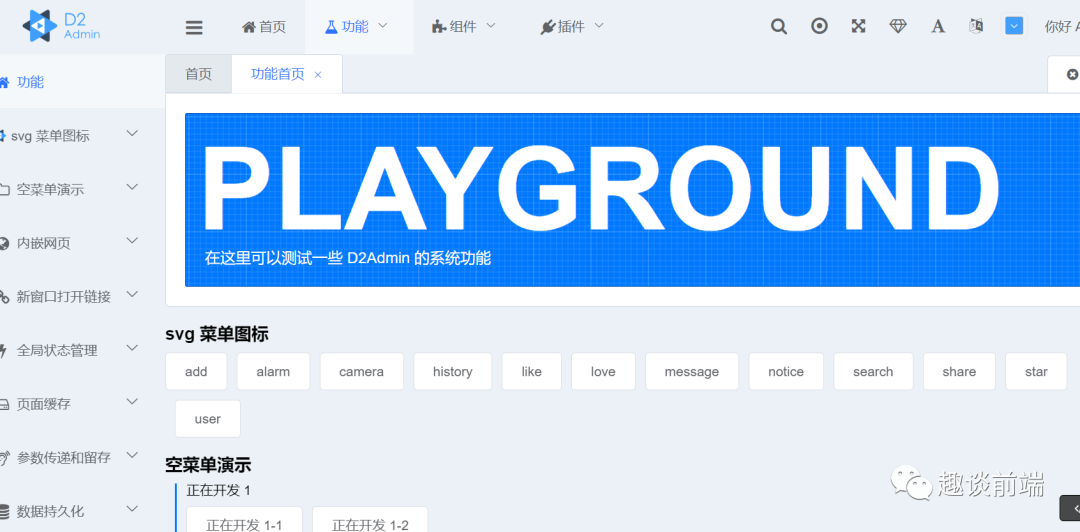Click the log record target icon
The width and height of the screenshot is (1080, 532).
point(819,26)
